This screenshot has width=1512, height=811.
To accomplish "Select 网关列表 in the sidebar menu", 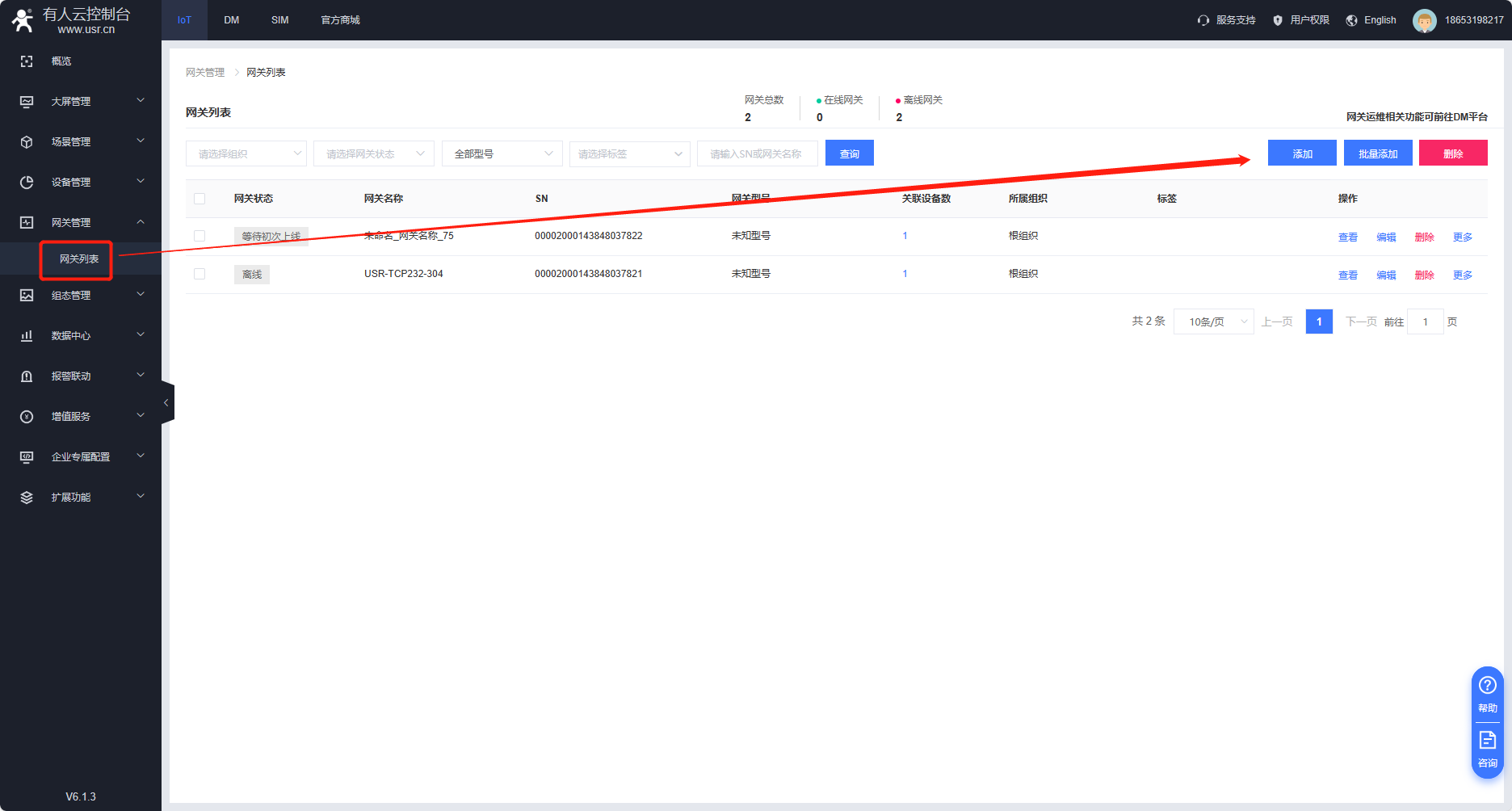I will pos(79,259).
